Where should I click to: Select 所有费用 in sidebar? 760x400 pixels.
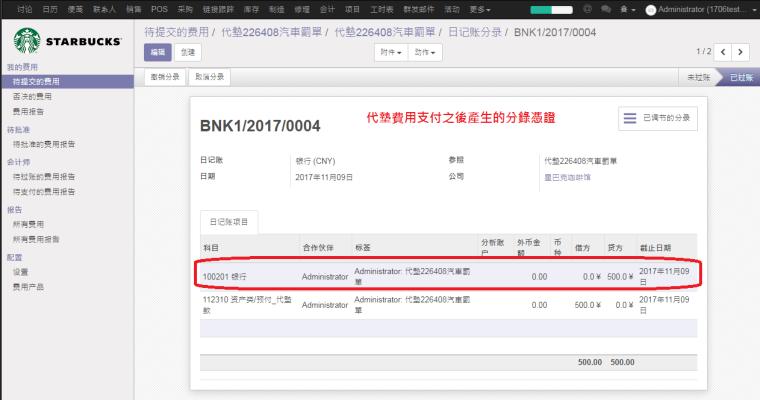tap(28, 224)
